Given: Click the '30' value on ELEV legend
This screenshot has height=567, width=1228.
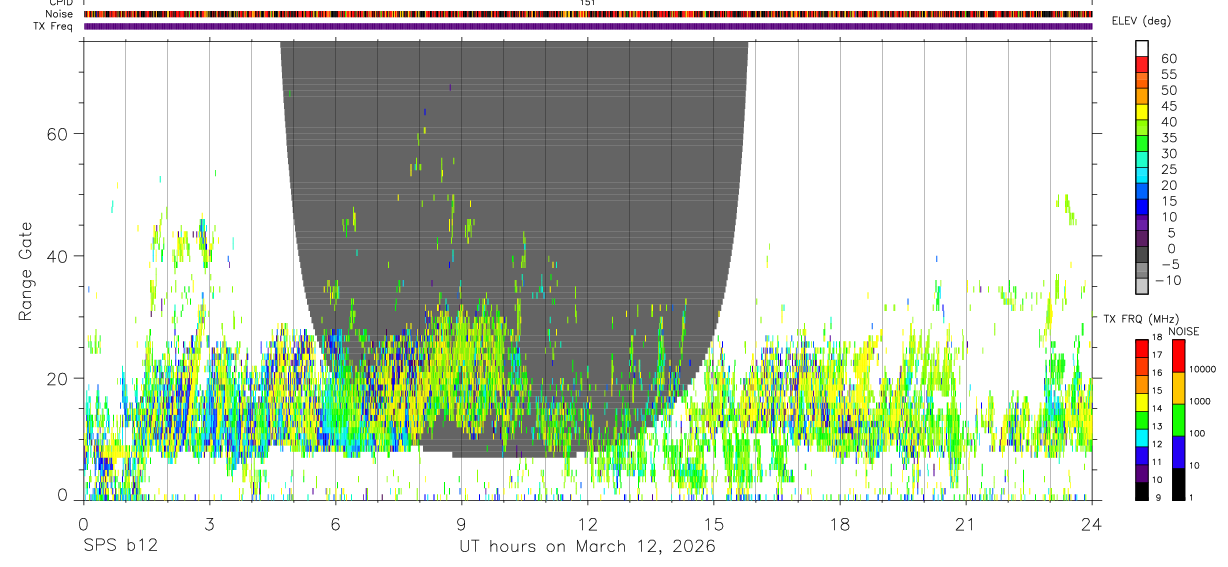Looking at the screenshot, I should tap(1168, 154).
